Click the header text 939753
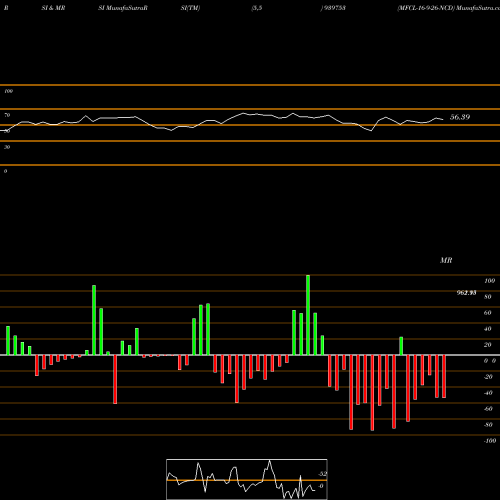Screen dimensions: 500x500 tap(334, 8)
